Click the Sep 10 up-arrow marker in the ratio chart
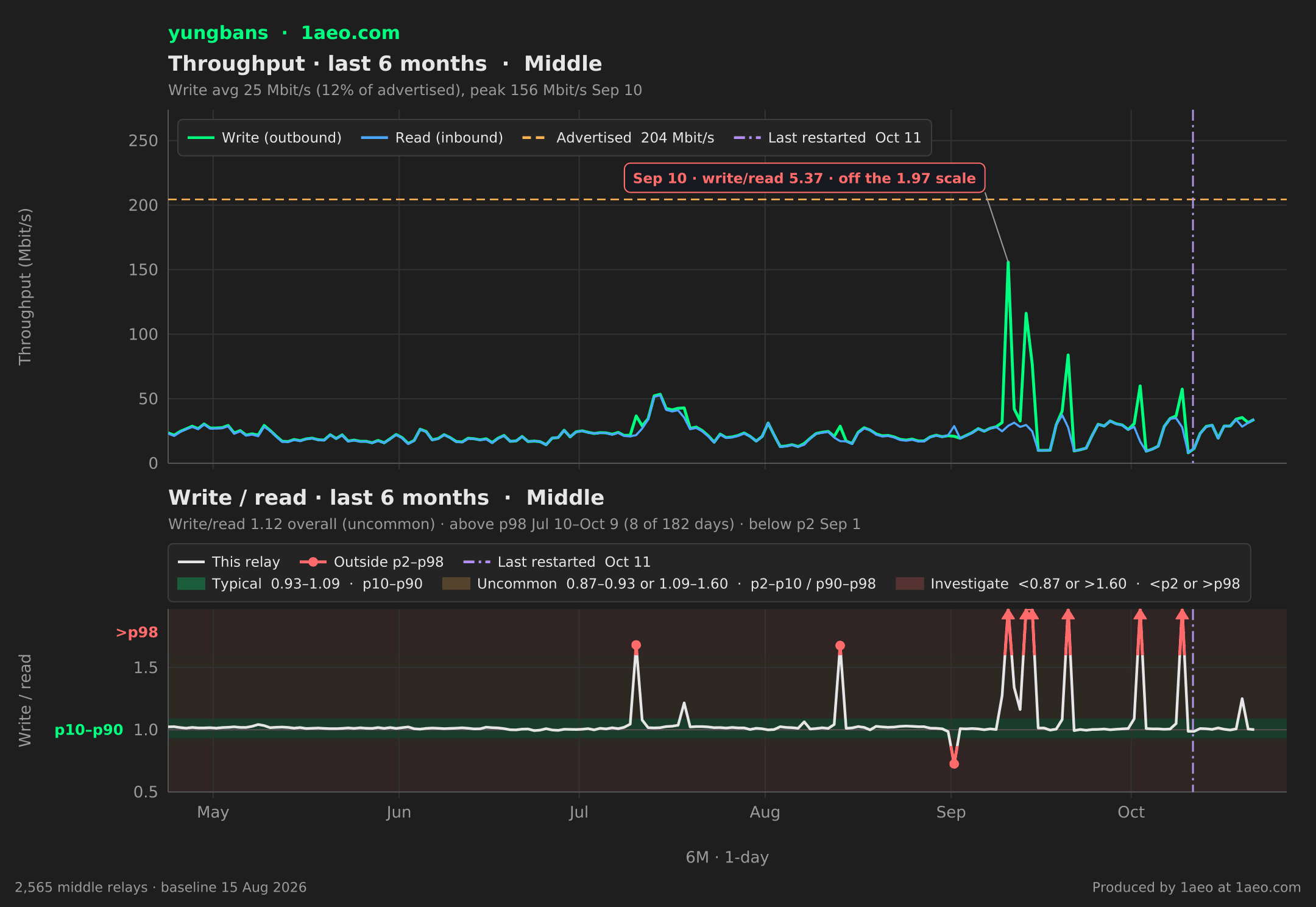1316x907 pixels. pyautogui.click(x=1008, y=614)
